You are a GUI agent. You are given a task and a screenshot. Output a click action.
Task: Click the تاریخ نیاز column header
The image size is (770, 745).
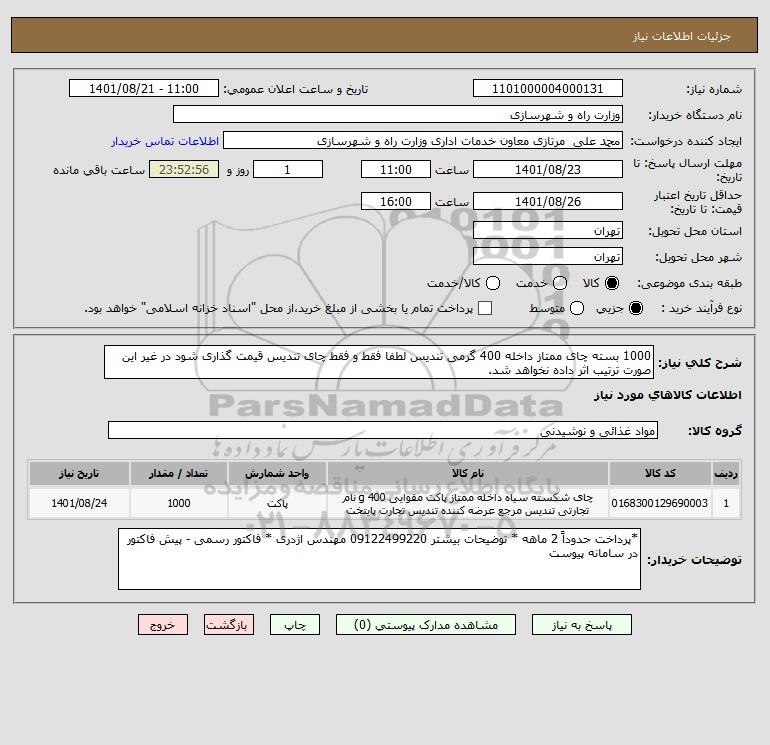coord(79,473)
